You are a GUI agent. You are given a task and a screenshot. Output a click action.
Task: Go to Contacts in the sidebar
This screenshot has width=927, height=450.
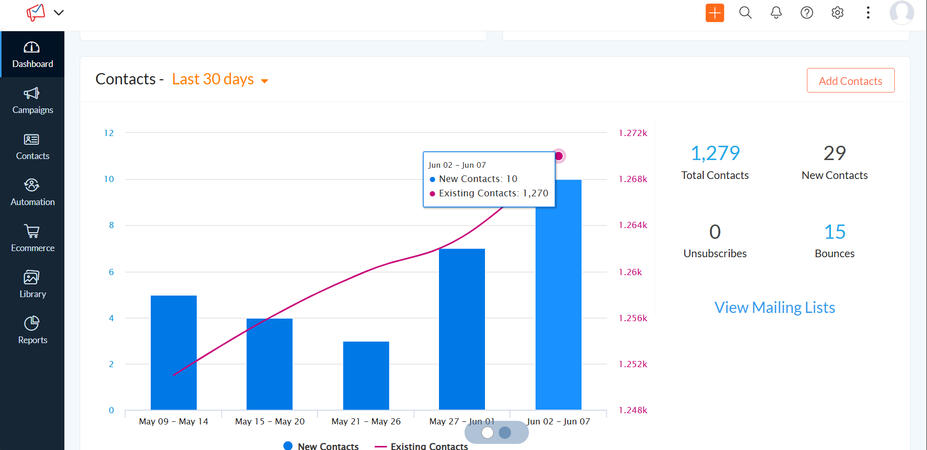pos(32,147)
